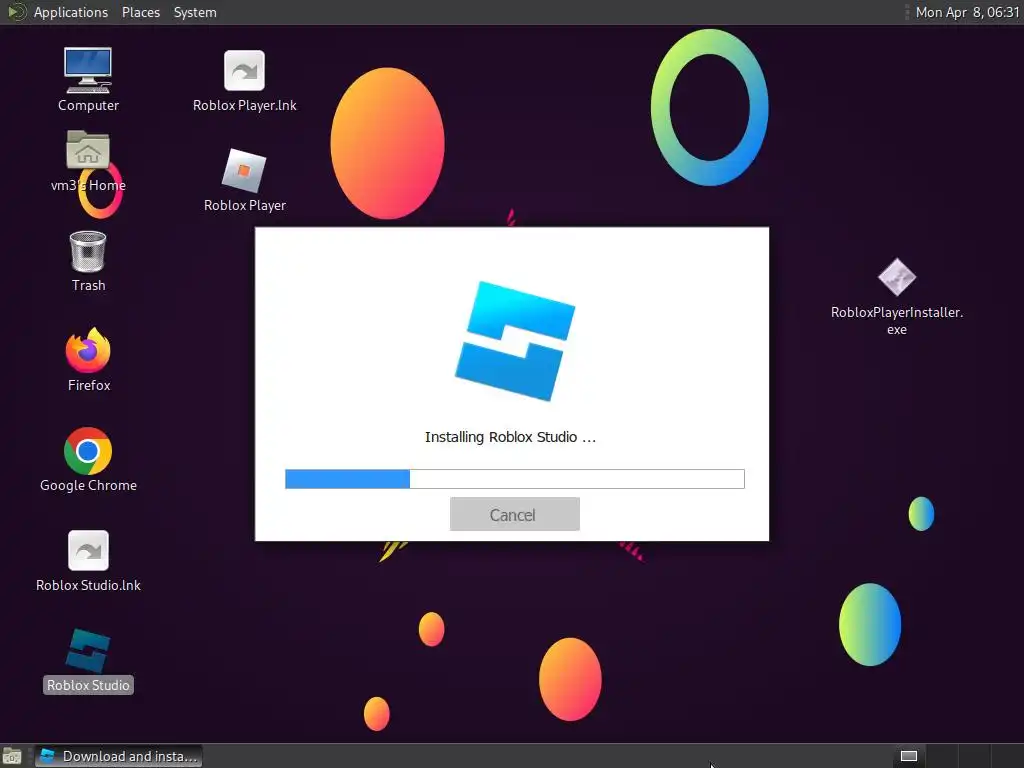Select the Roblox Player desktop icon

[x=244, y=170]
